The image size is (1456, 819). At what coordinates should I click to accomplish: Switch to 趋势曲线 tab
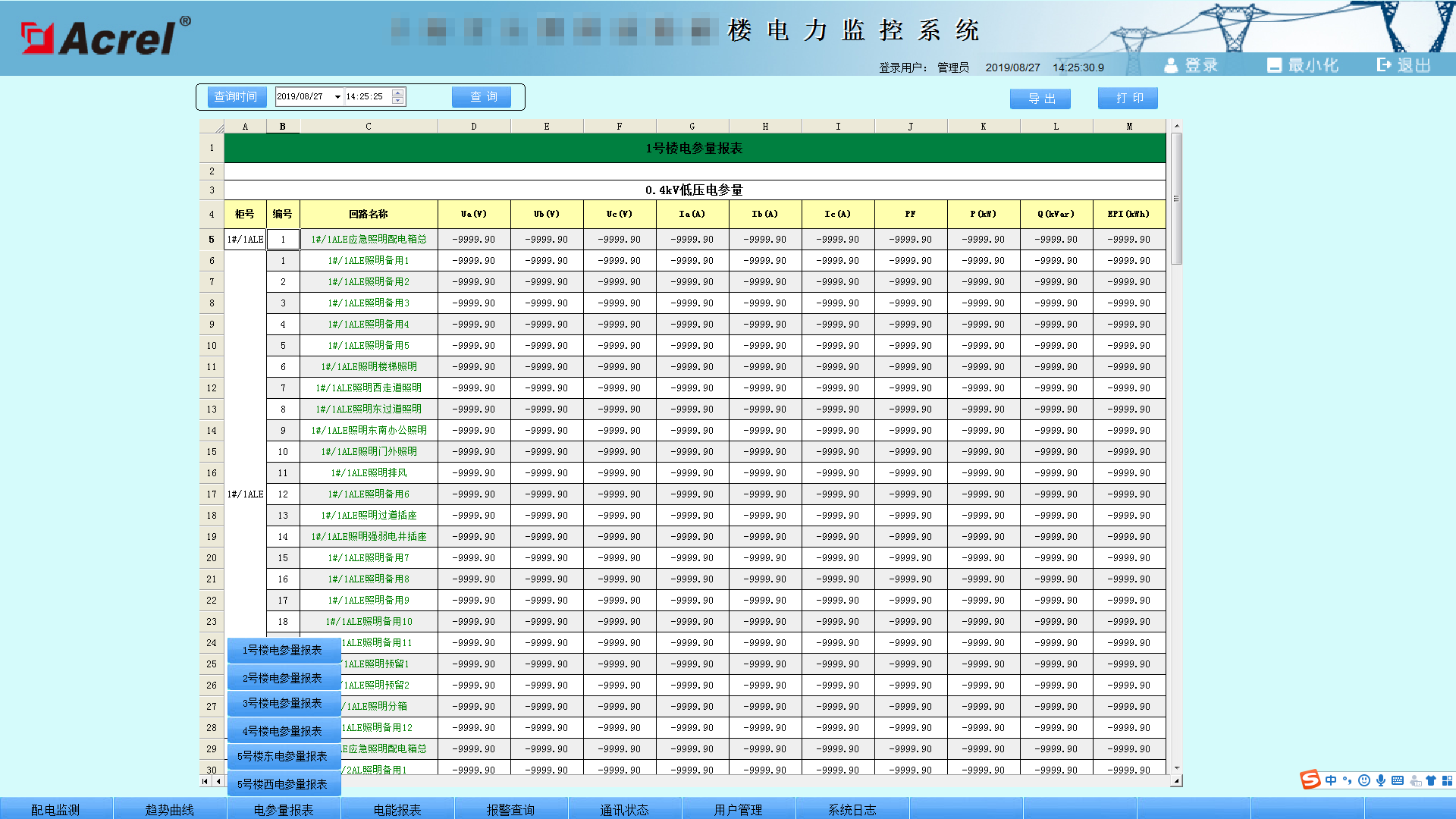[x=170, y=809]
